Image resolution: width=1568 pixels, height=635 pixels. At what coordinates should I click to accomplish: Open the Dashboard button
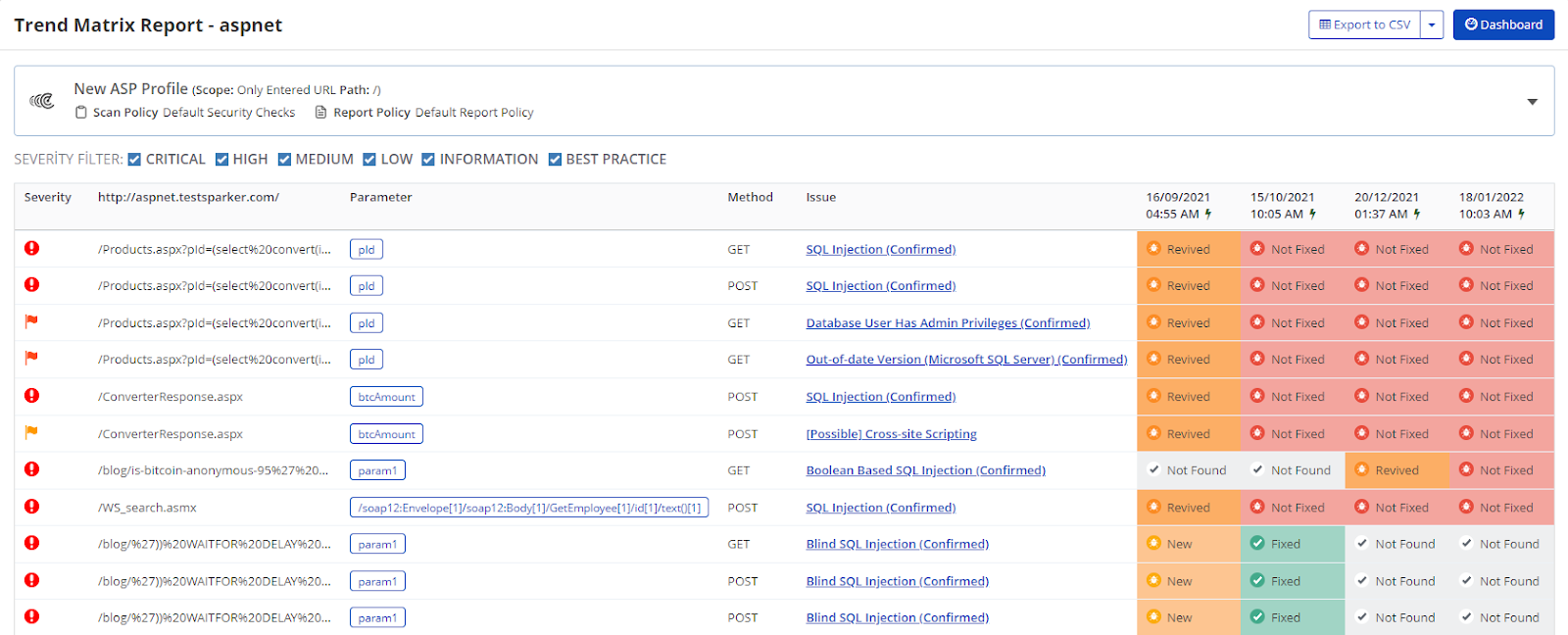click(1503, 25)
